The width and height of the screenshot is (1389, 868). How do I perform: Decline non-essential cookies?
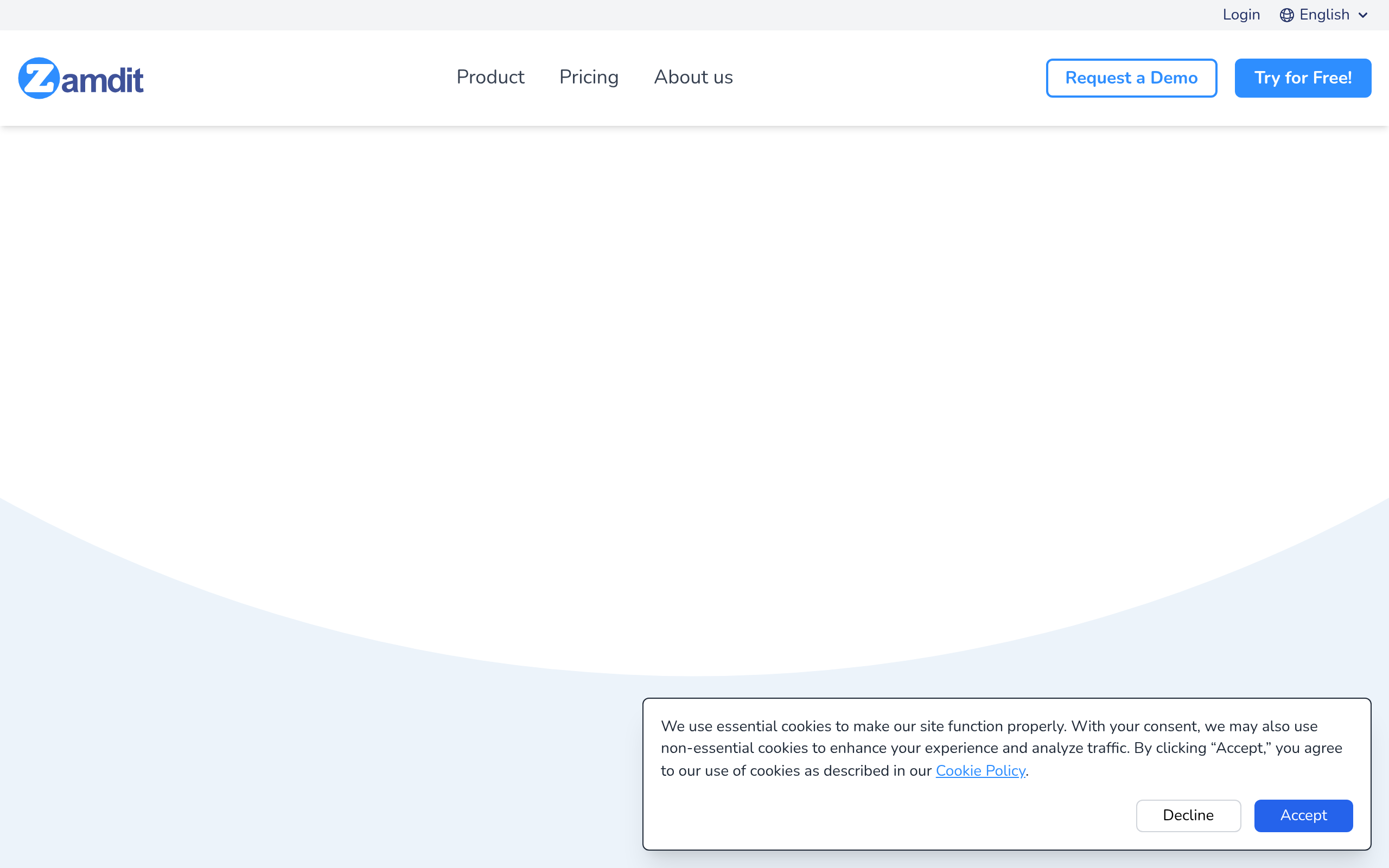point(1188,815)
